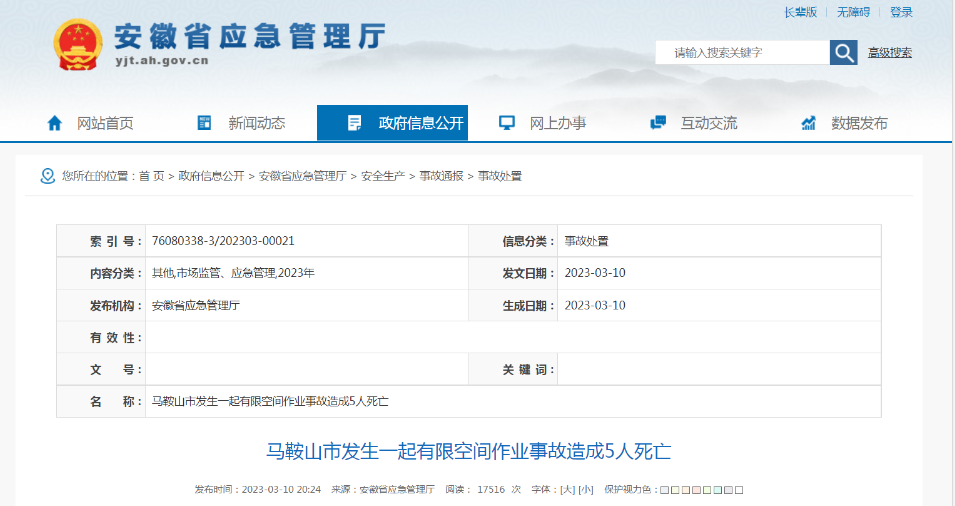The image size is (955, 506).
Task: Click 政府信息公开 in the breadcrumb trail
Action: (211, 176)
